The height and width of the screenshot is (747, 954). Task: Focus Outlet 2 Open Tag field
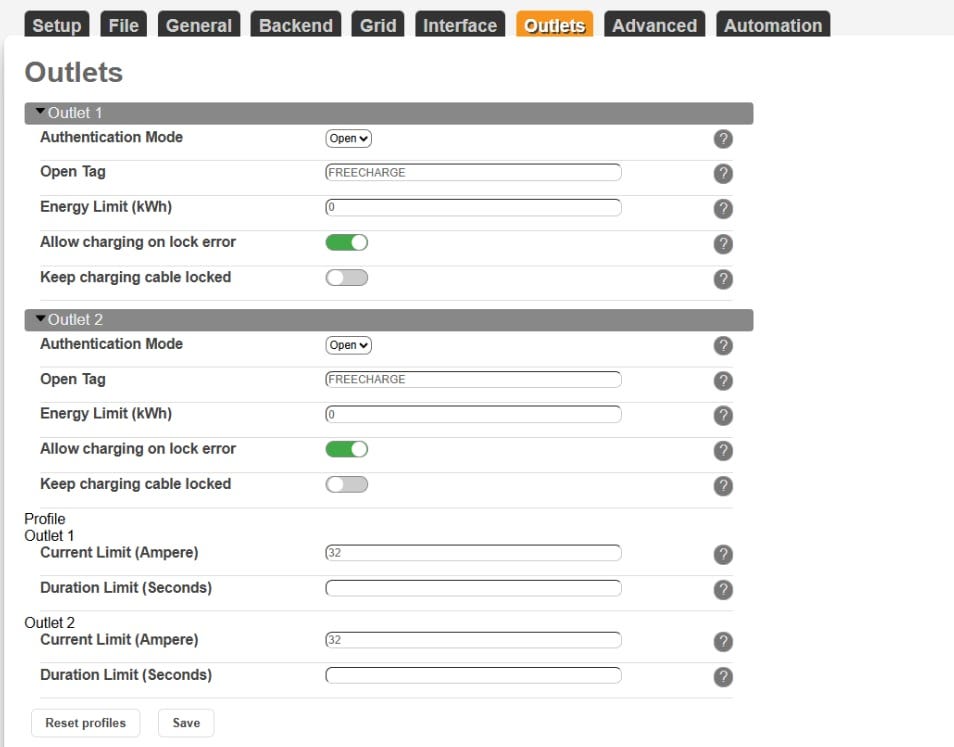pos(473,379)
